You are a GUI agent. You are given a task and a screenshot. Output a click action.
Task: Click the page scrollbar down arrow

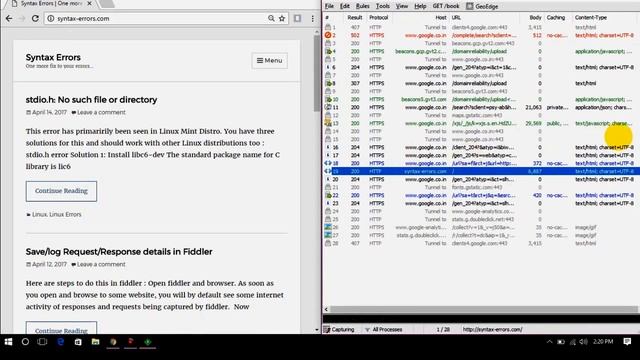pos(317,330)
